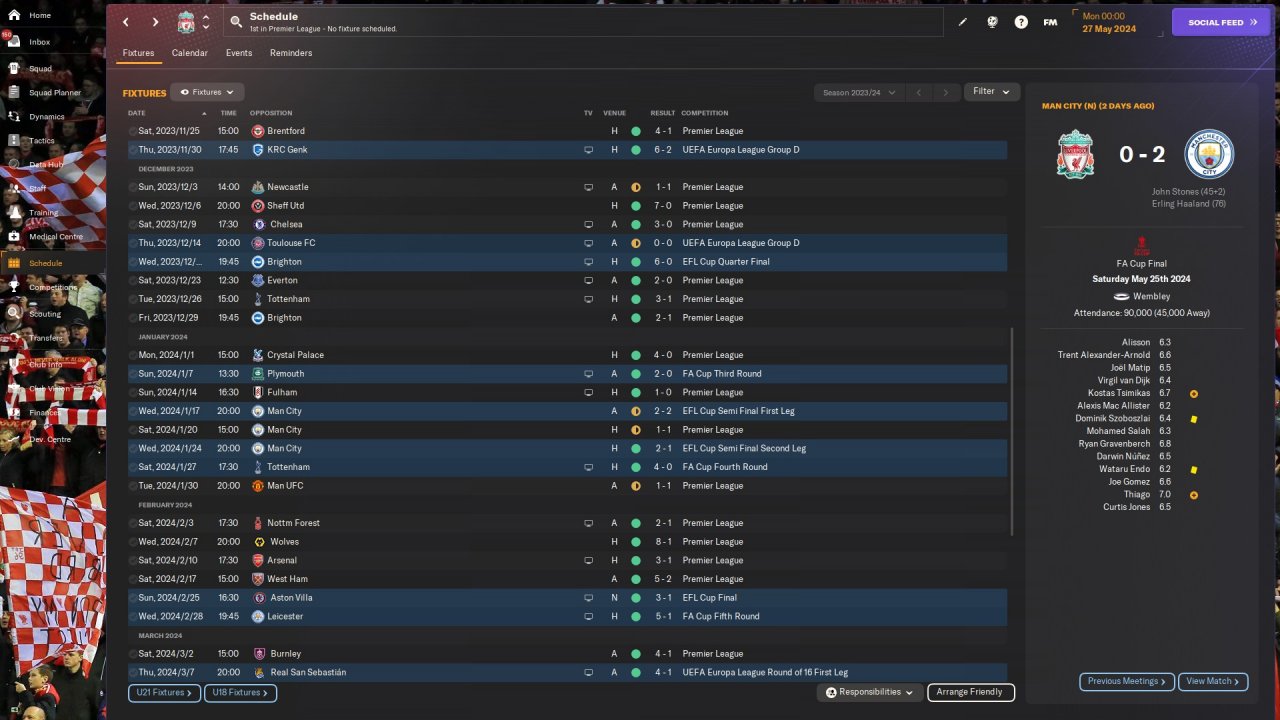Image resolution: width=1280 pixels, height=720 pixels.
Task: Click Mohamed Salah in lineup
Action: point(1118,431)
